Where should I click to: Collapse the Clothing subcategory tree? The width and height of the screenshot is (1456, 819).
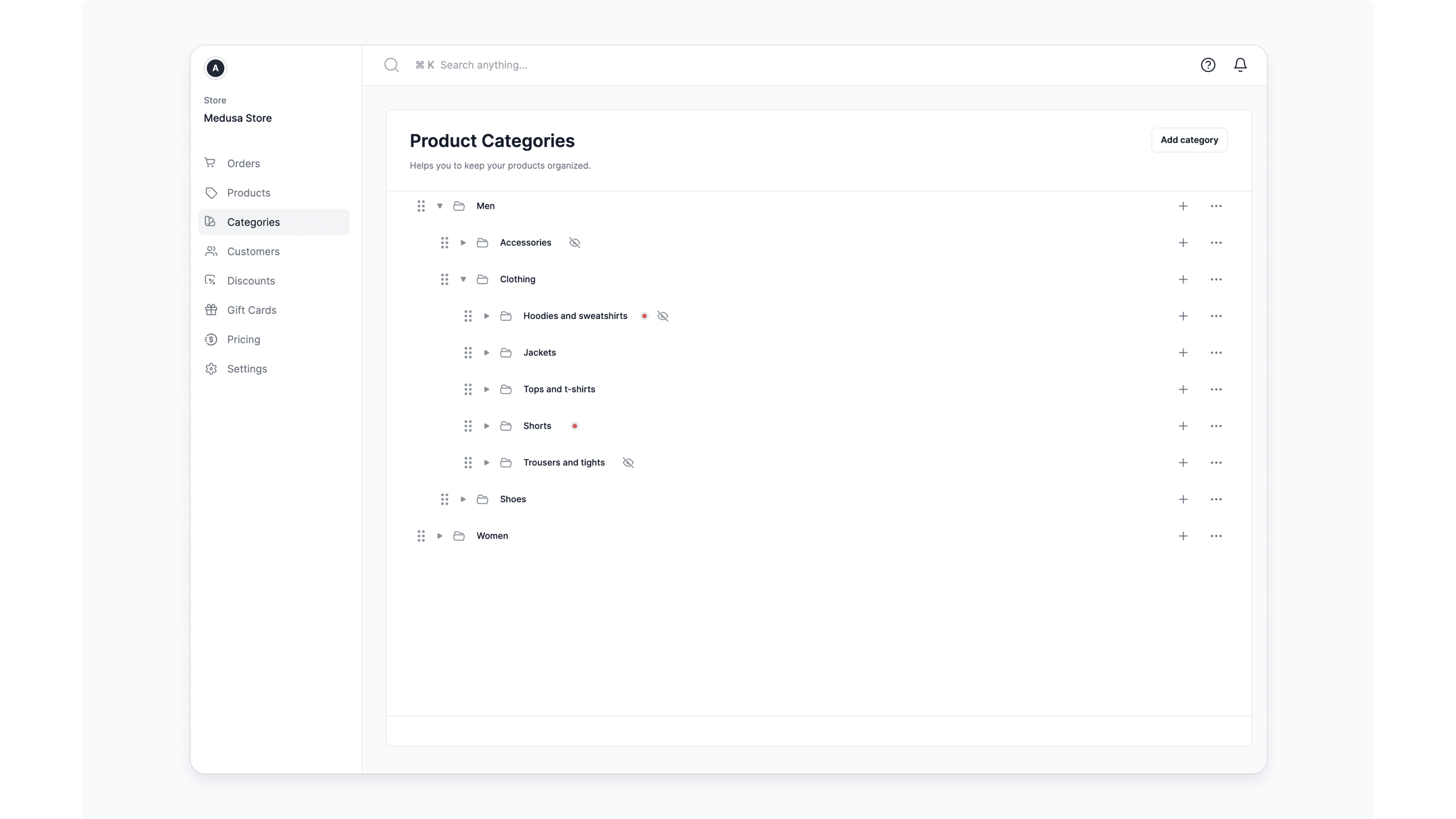click(x=463, y=279)
